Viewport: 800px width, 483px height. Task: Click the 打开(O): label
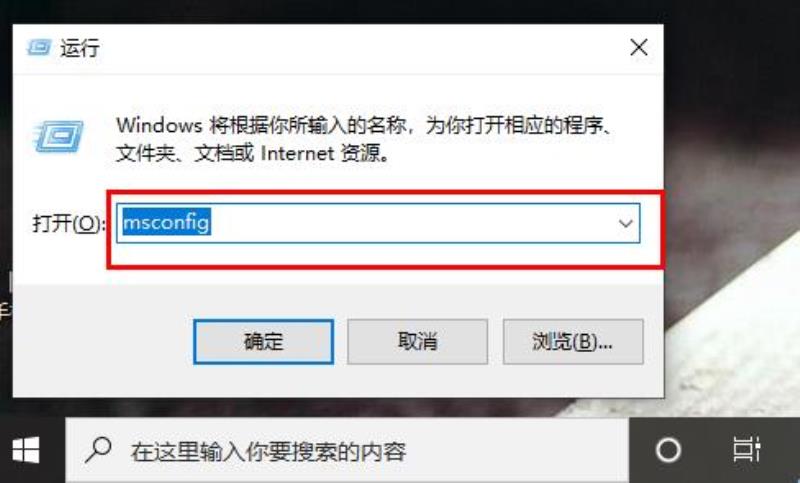pyautogui.click(x=69, y=223)
